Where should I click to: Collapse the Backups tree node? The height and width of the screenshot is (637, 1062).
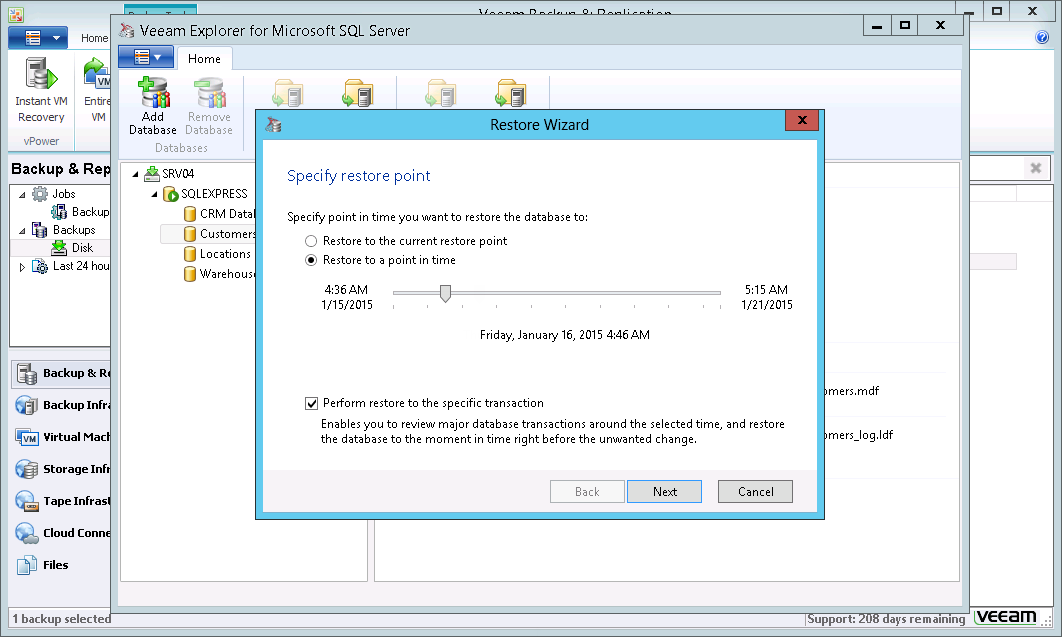22,230
